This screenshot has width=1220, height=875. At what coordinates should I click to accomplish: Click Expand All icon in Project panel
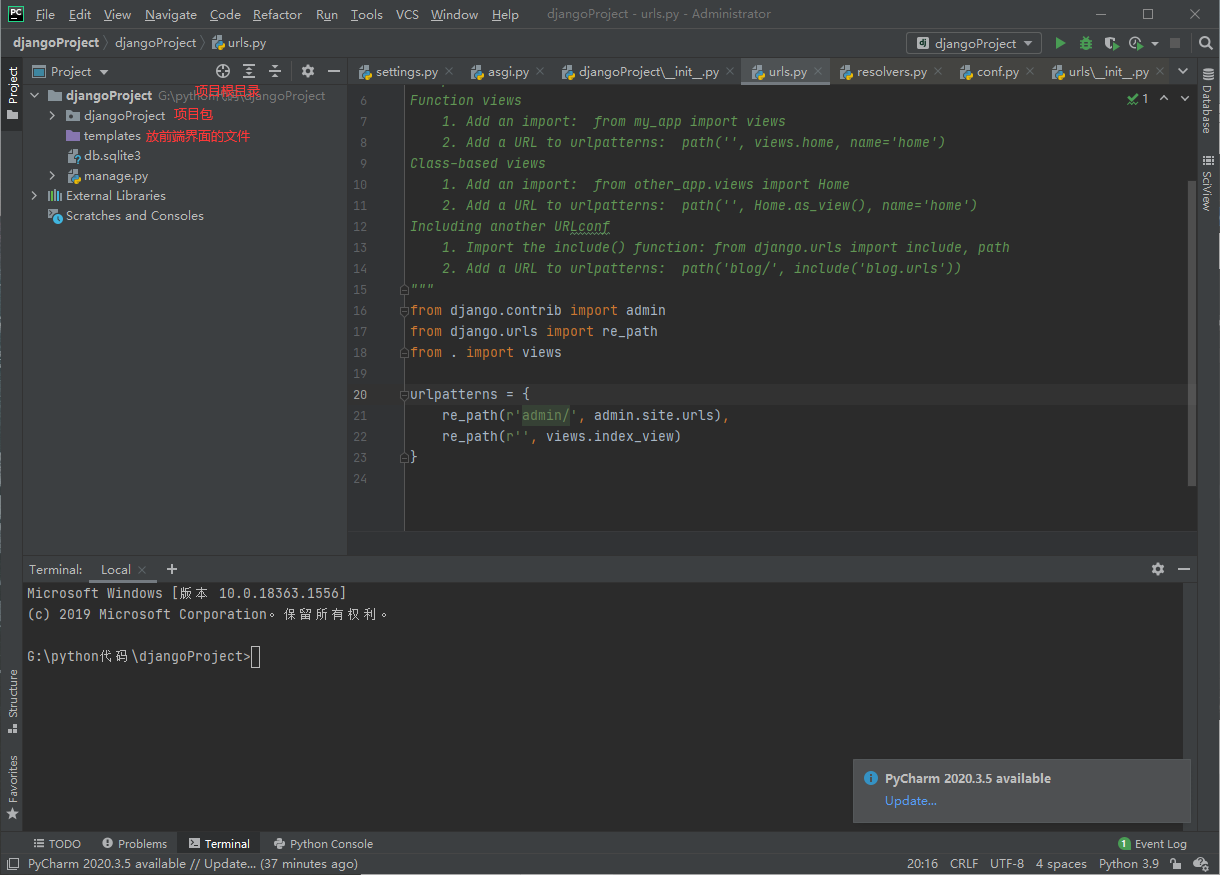click(249, 71)
